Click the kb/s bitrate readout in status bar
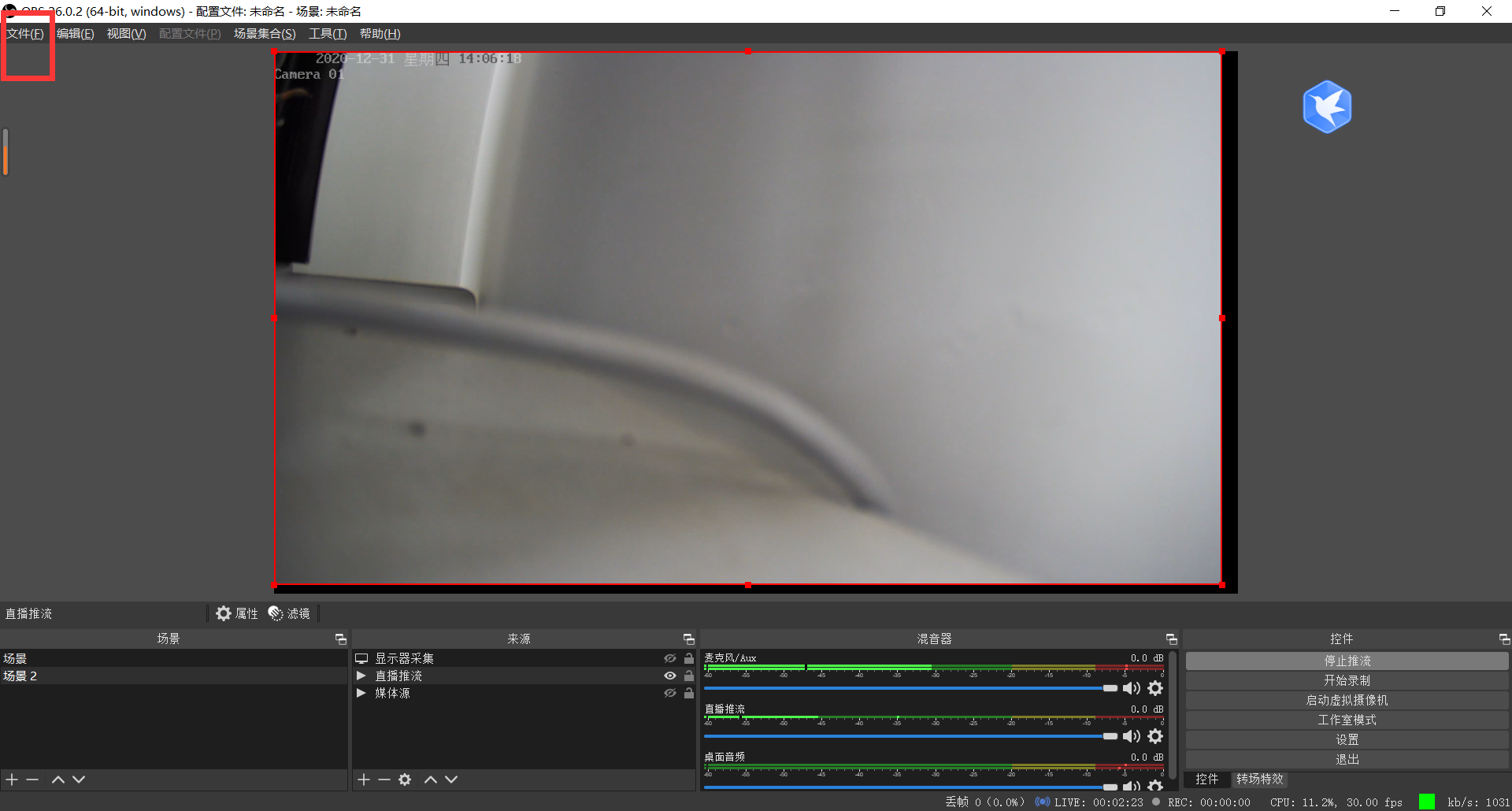The width and height of the screenshot is (1512, 811). (1478, 802)
